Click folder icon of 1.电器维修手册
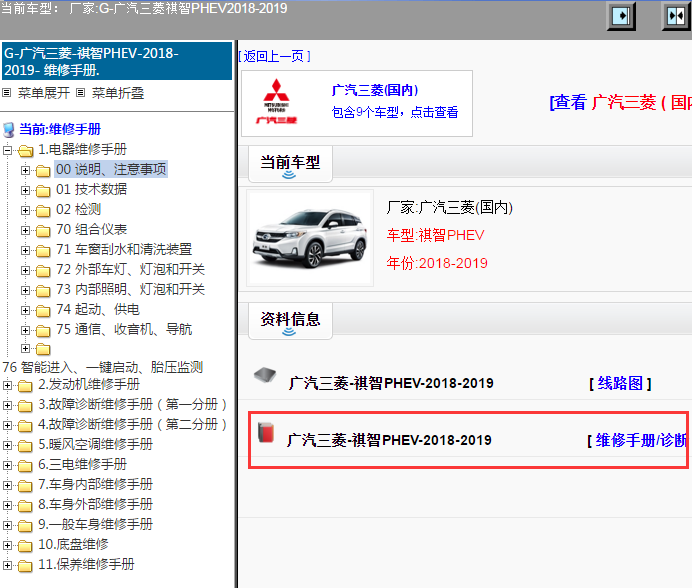 click(26, 151)
